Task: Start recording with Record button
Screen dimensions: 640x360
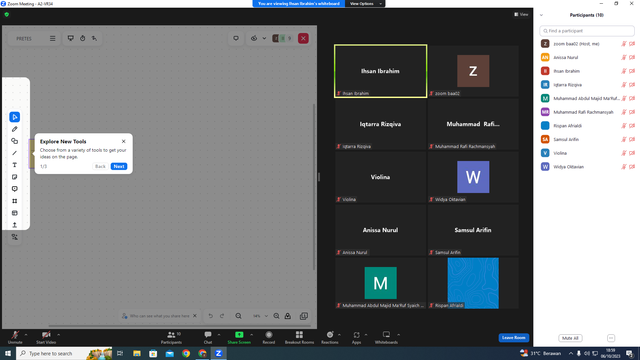Action: click(269, 337)
